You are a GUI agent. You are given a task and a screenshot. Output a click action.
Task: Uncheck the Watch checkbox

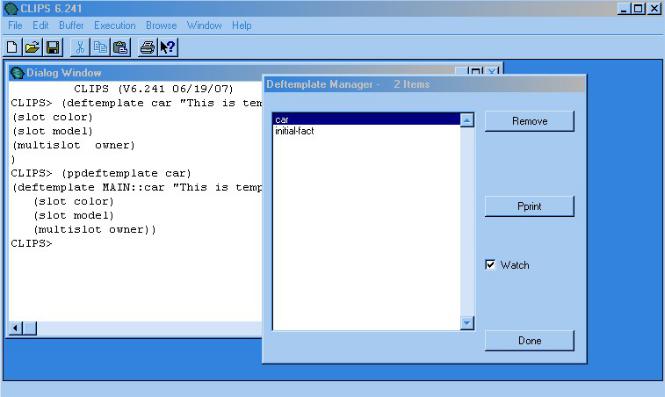tap(490, 265)
